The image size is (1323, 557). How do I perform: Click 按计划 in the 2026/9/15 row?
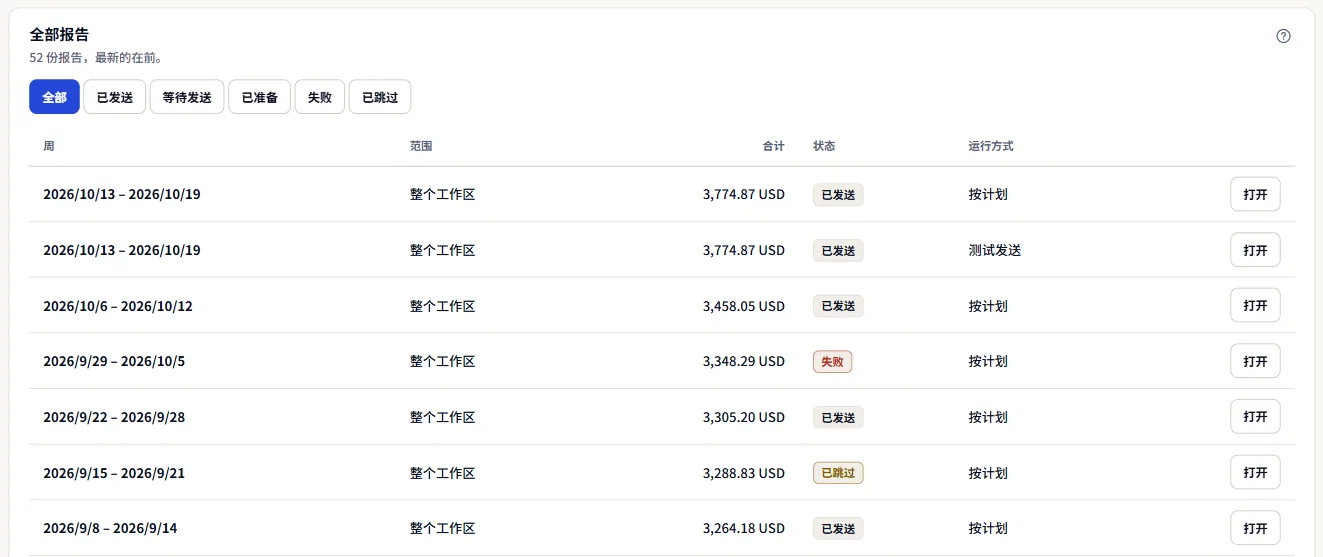point(987,473)
